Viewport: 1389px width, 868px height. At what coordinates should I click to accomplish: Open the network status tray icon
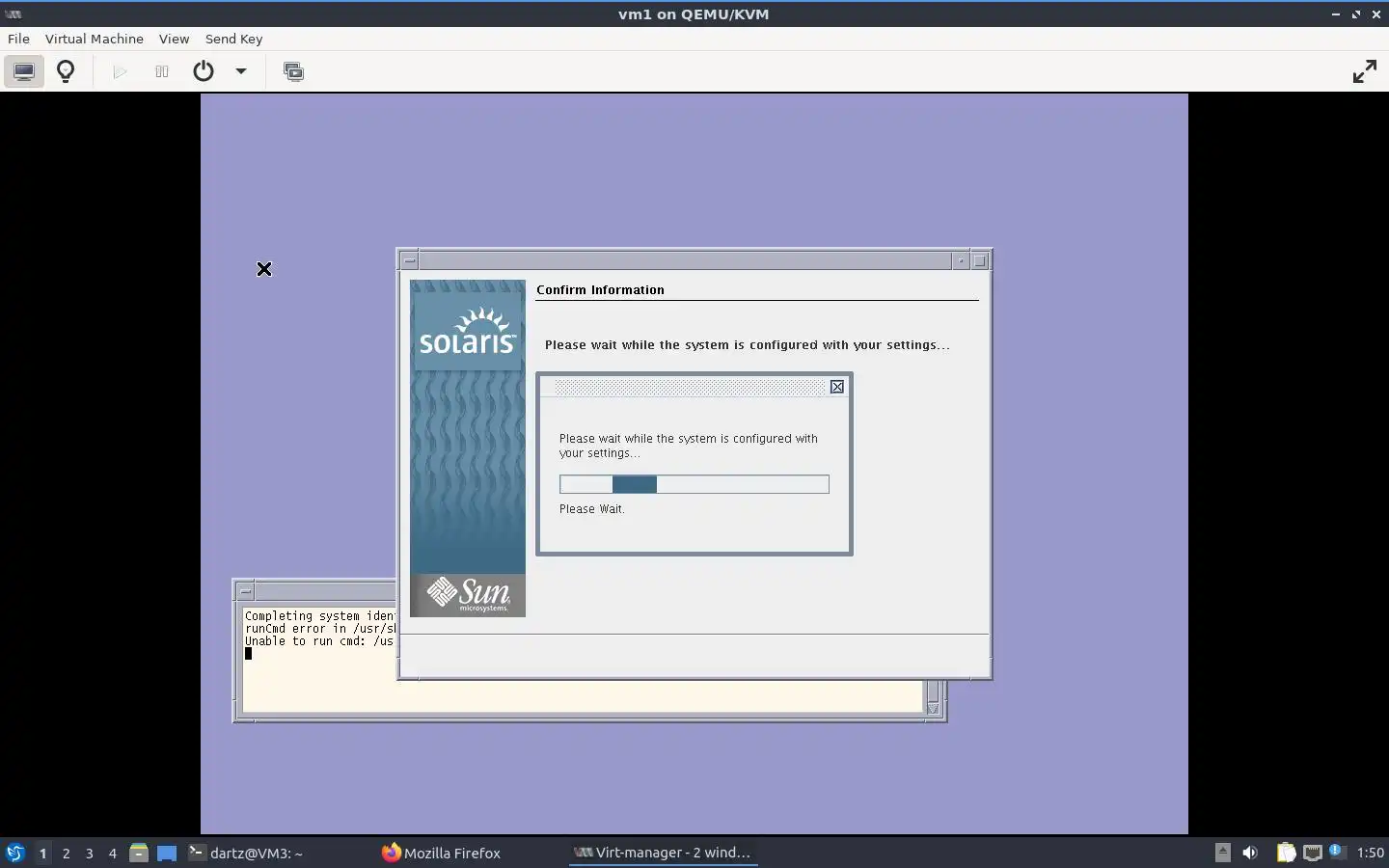click(x=1312, y=853)
